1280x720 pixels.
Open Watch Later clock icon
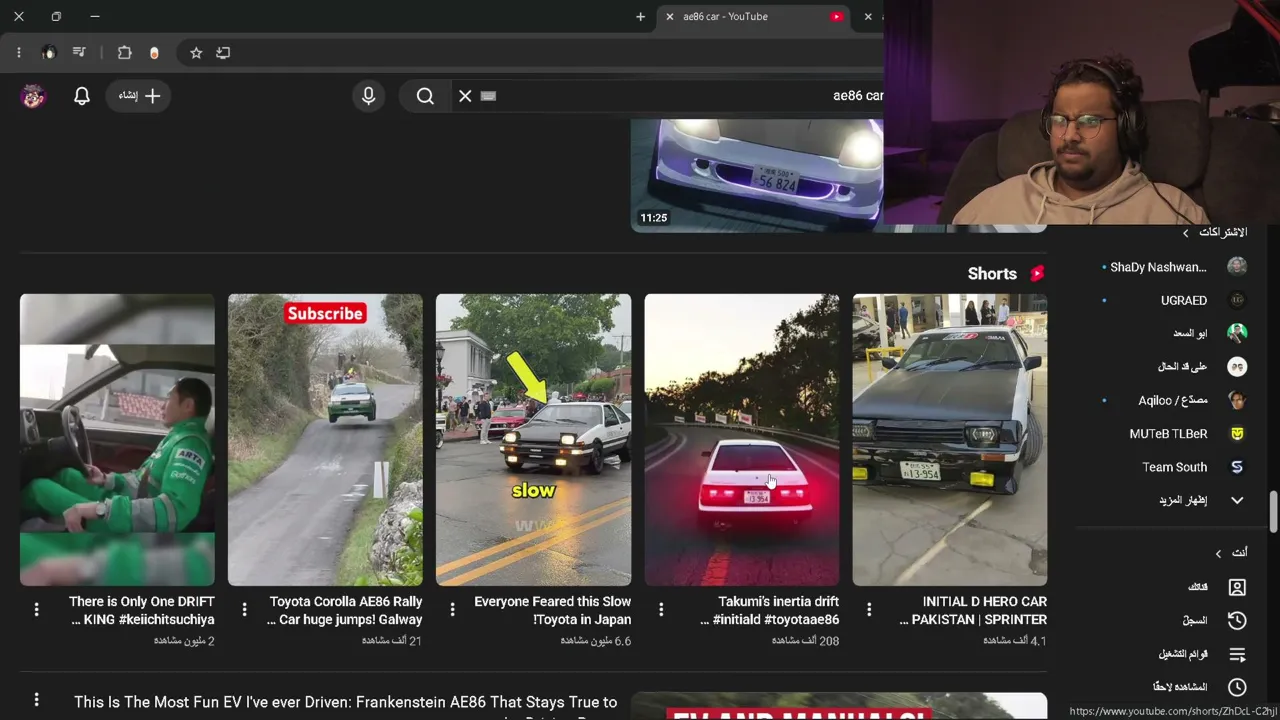[x=1237, y=687]
